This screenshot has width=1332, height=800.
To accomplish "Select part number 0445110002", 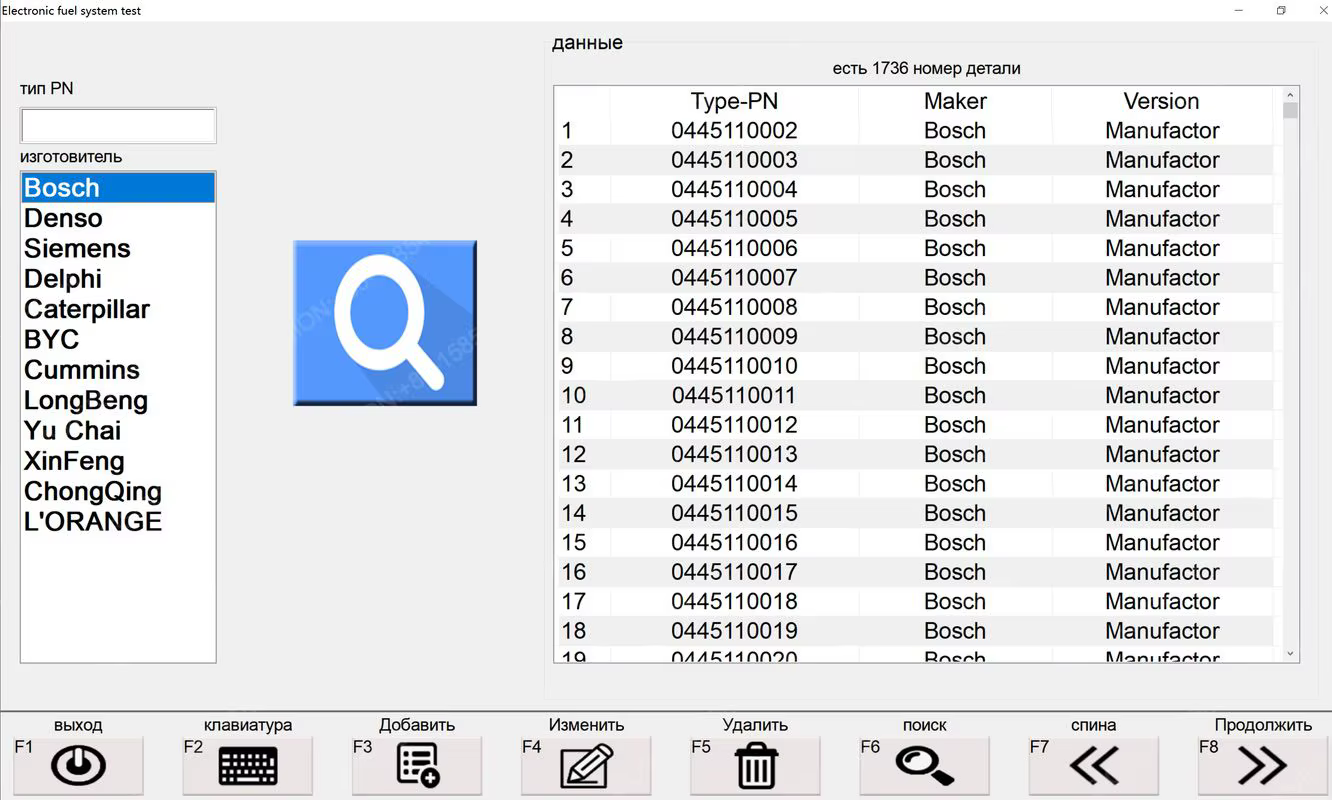I will [734, 131].
